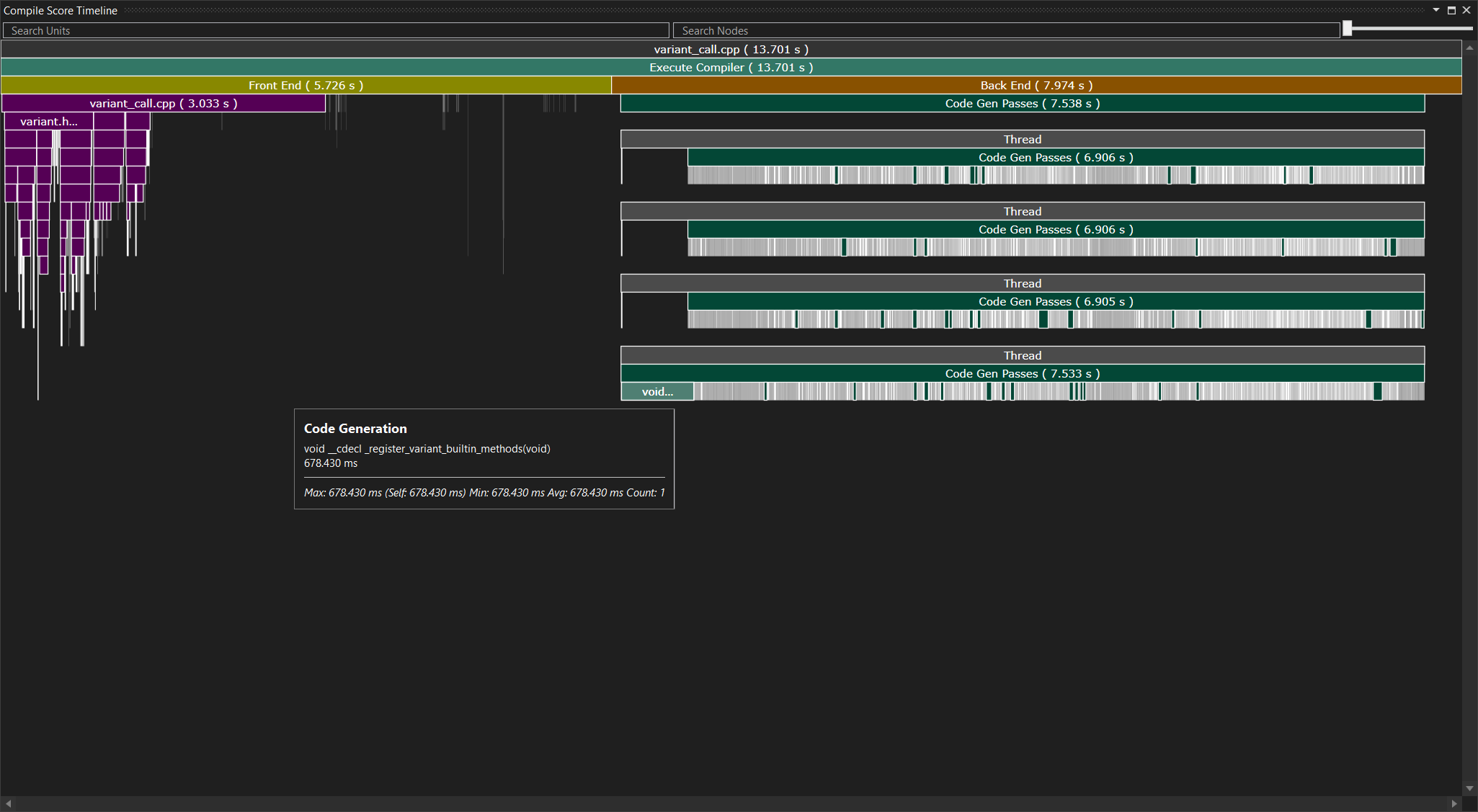The width and height of the screenshot is (1478, 812).
Task: Select the variant.h... include node
Action: tap(49, 121)
